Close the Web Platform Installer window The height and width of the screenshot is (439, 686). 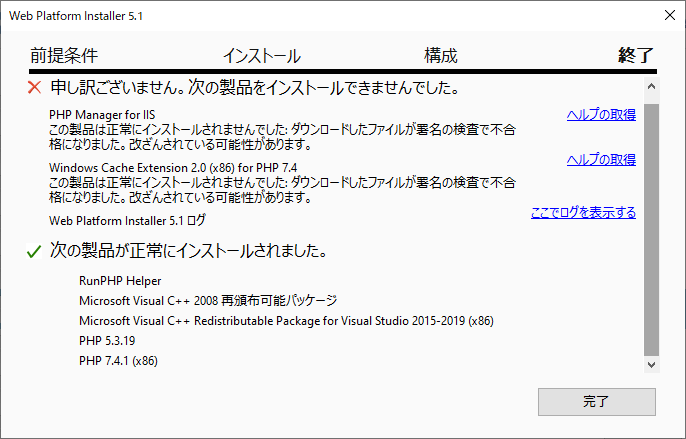[x=669, y=15]
